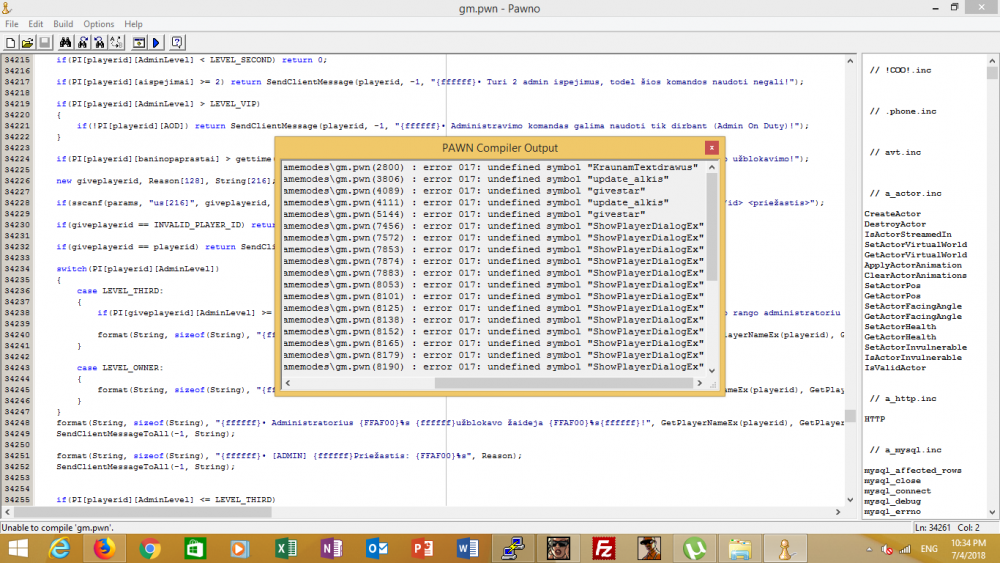Open file using the folder icon
The image size is (1000, 563).
pos(27,43)
